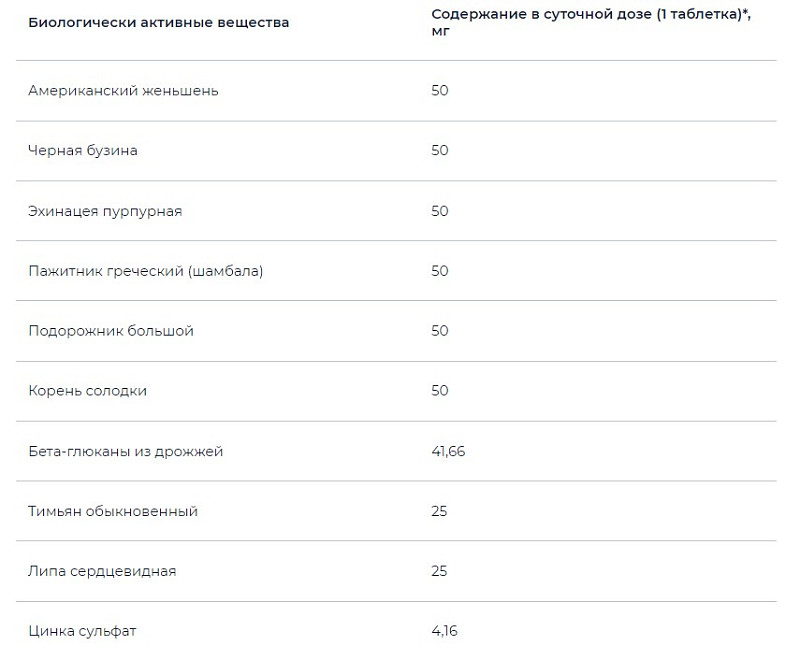Click the dose value for Черная бузина
800x660 pixels.
[x=440, y=151]
